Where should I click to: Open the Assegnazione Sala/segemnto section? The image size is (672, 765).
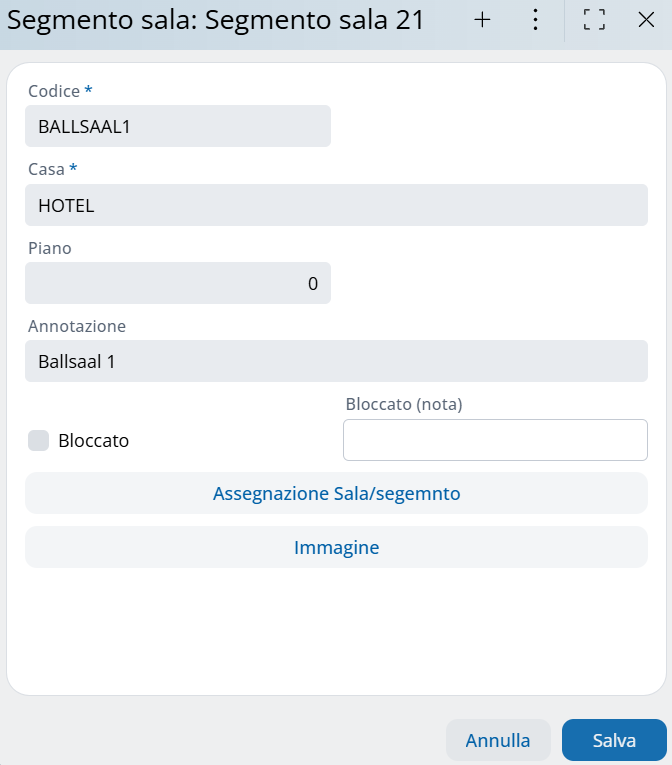pos(336,493)
